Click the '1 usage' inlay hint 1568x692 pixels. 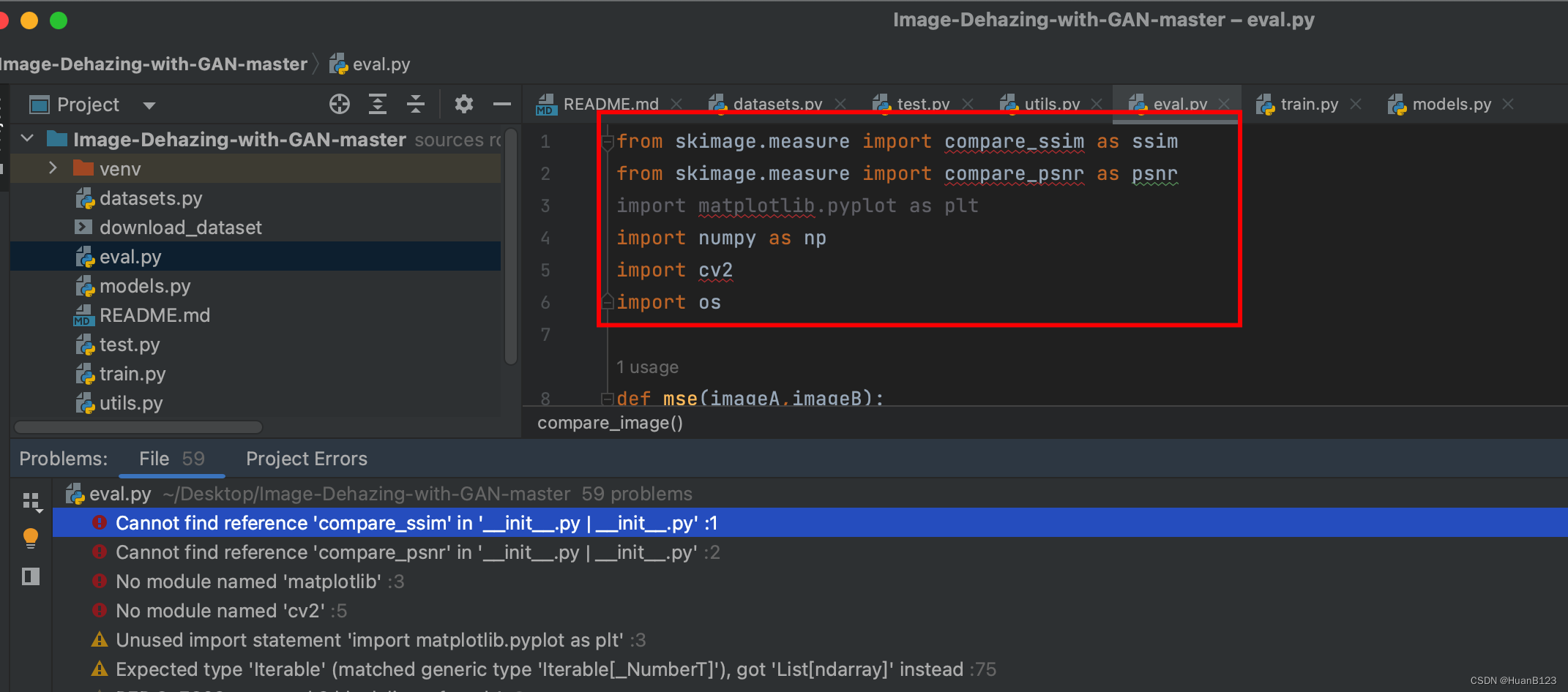coord(647,366)
